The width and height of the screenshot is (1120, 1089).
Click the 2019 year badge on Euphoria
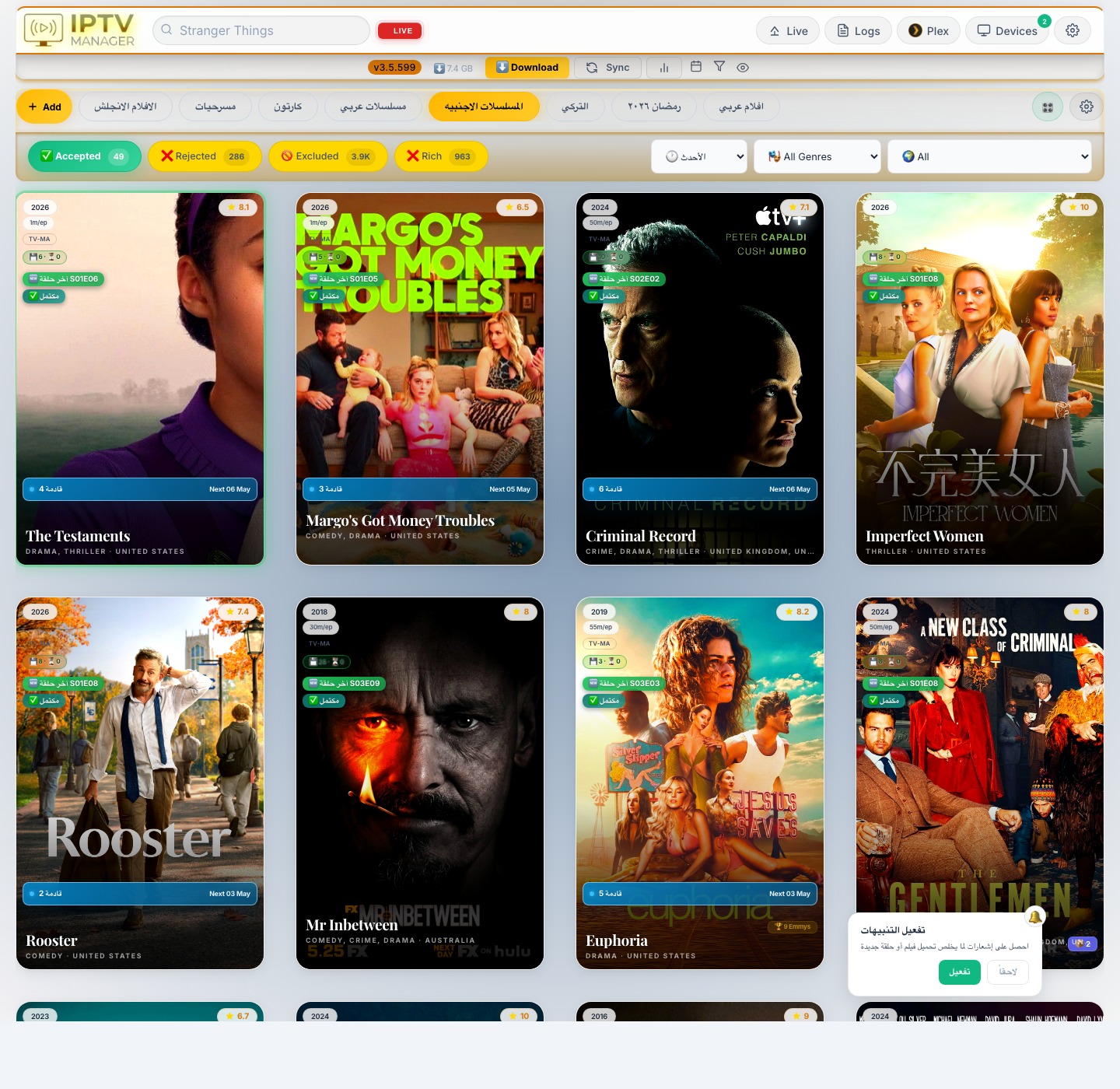point(599,611)
